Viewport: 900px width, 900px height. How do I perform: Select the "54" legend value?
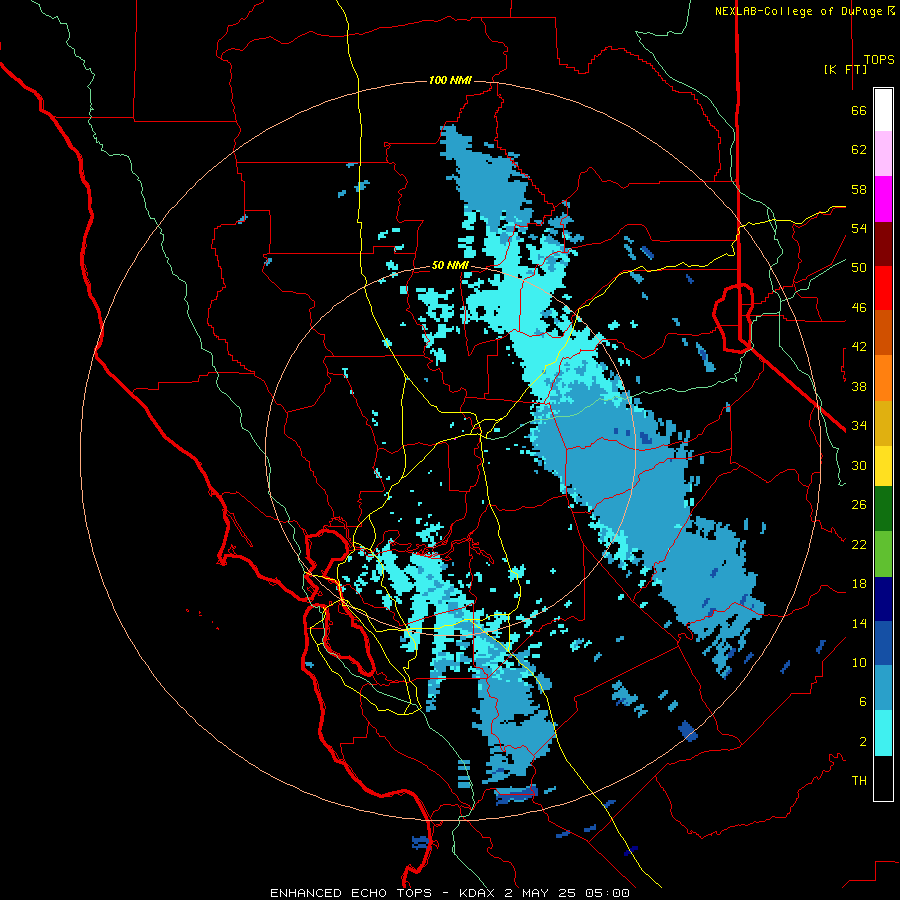[x=859, y=228]
